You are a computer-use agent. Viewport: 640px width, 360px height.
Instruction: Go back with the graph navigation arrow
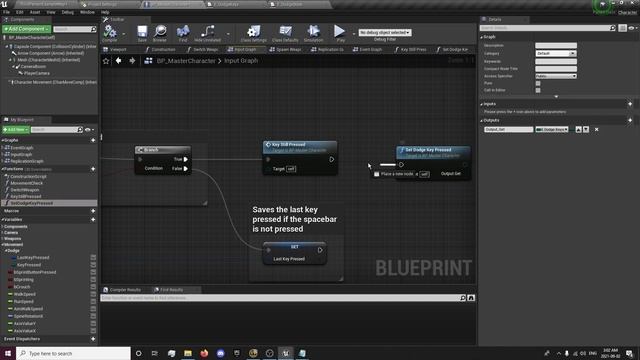point(118,61)
